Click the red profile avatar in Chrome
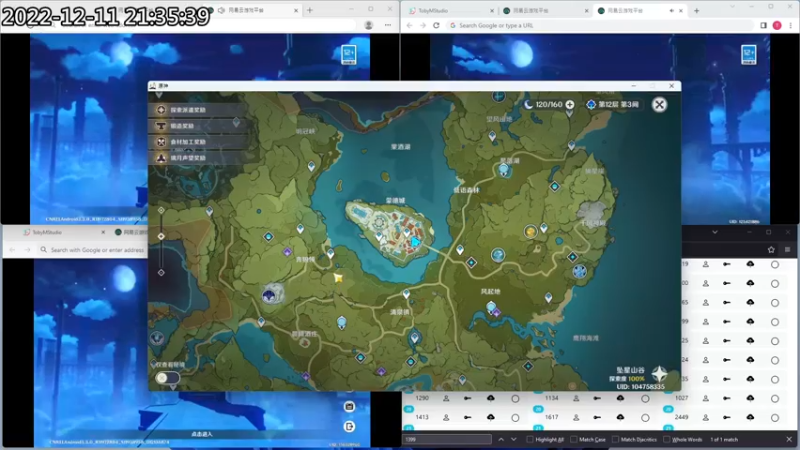The height and width of the screenshot is (450, 800). [x=777, y=25]
